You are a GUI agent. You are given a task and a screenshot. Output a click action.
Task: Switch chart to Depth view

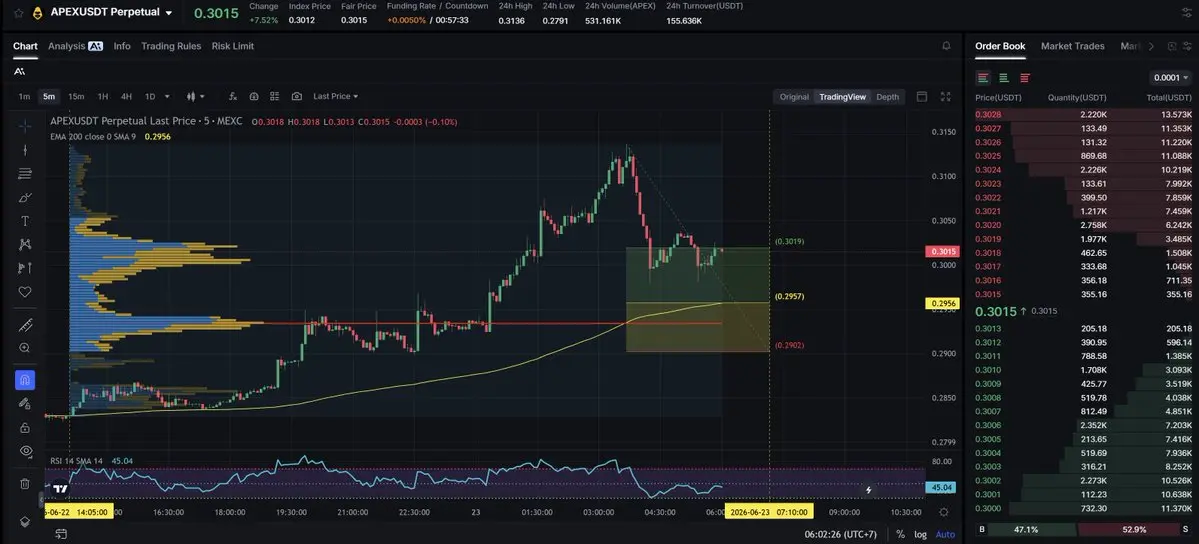887,96
